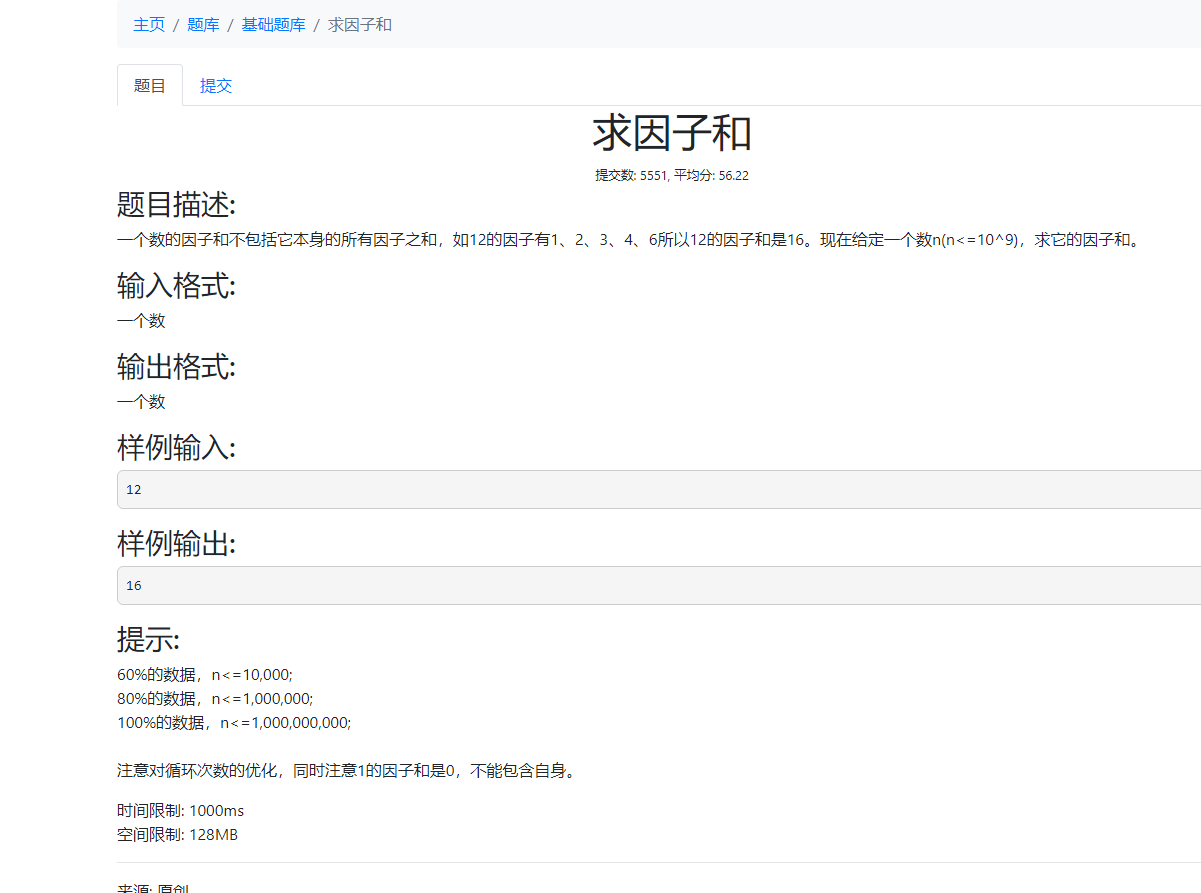Click the problem description sentence about 12的因子

(628, 240)
